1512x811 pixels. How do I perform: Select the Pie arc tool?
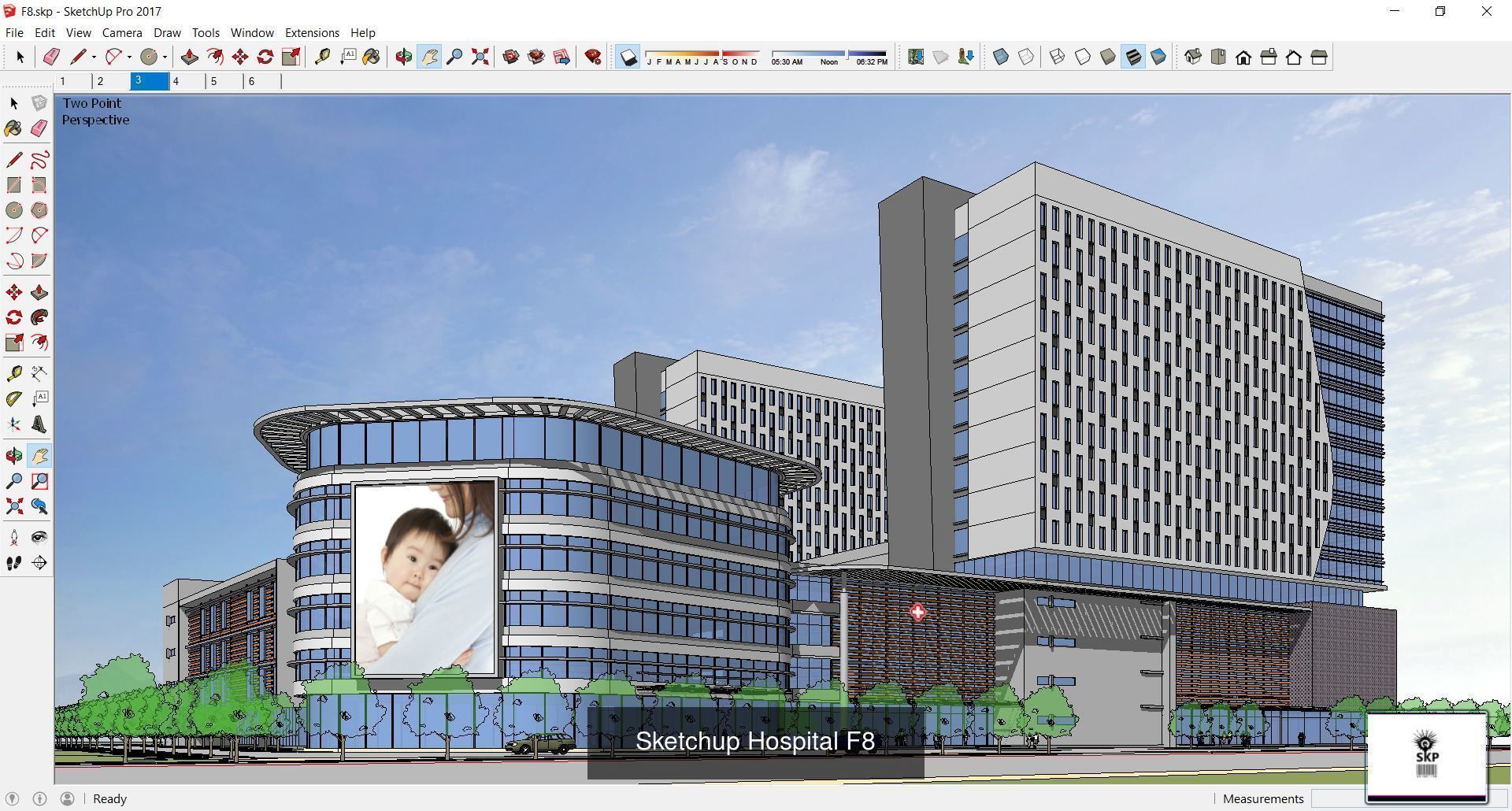tap(39, 261)
